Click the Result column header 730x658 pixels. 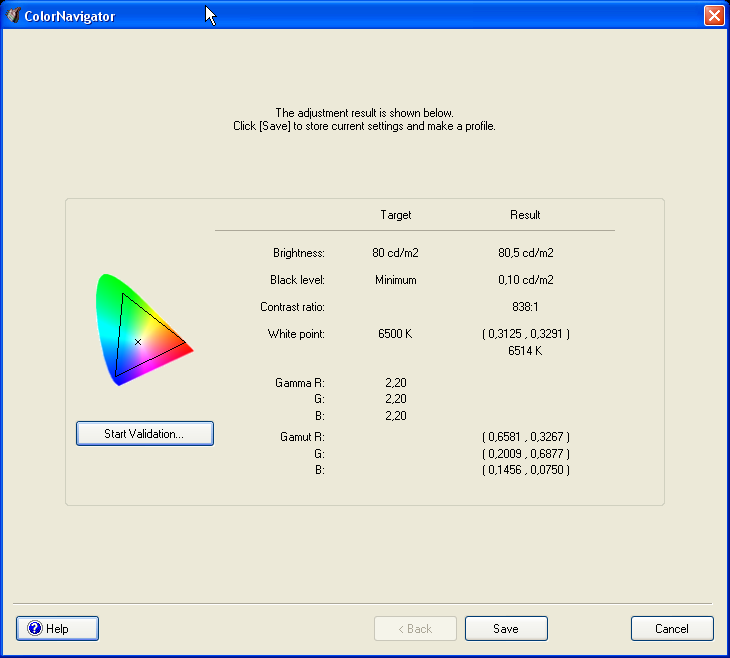click(x=525, y=215)
